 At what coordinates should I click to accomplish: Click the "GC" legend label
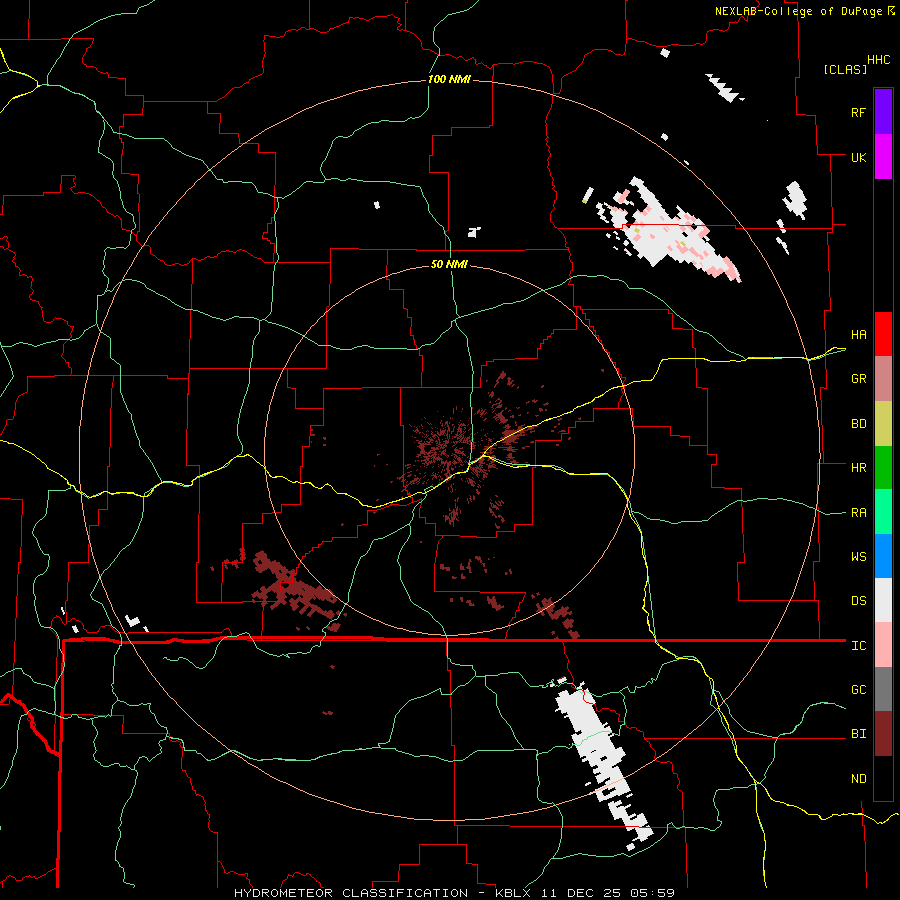coord(859,690)
